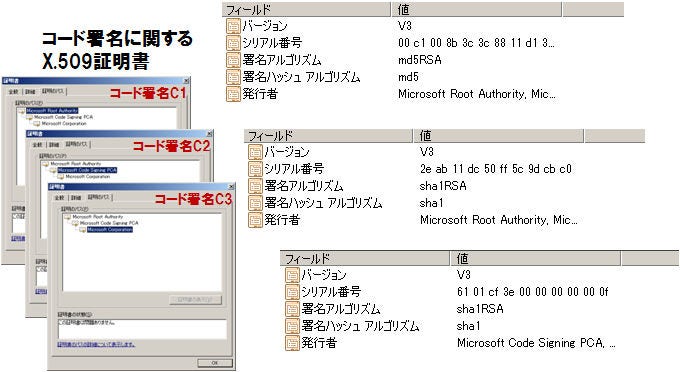Select Microsoft Root Authority text in C3 path tree
680x372 pixels.
(x=98, y=217)
